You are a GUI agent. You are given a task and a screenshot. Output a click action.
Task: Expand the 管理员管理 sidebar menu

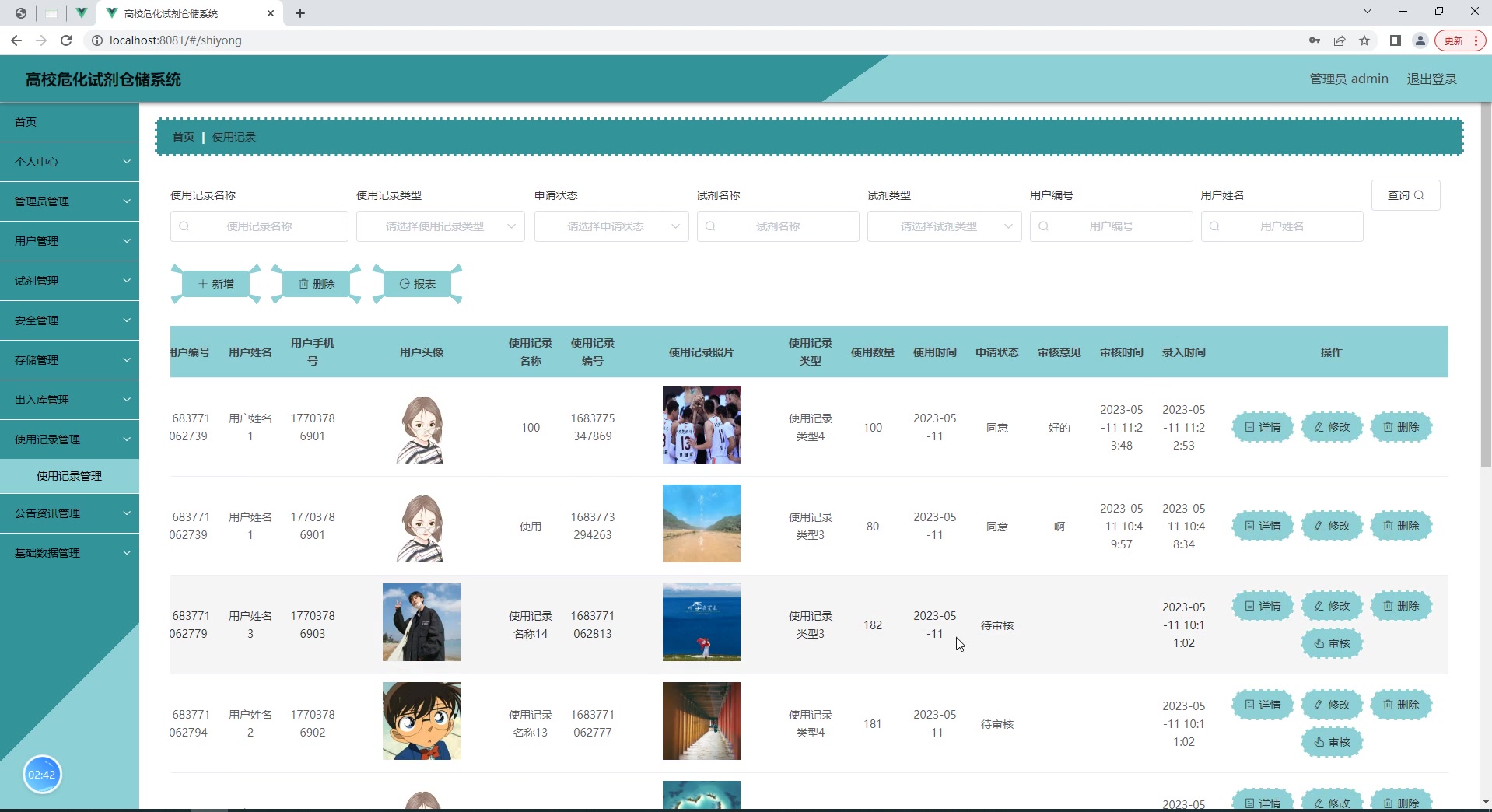pyautogui.click(x=69, y=201)
